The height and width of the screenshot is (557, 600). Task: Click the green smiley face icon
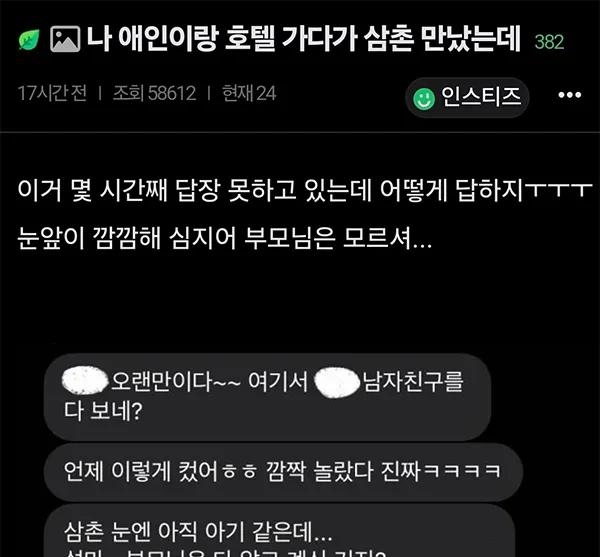tap(424, 99)
